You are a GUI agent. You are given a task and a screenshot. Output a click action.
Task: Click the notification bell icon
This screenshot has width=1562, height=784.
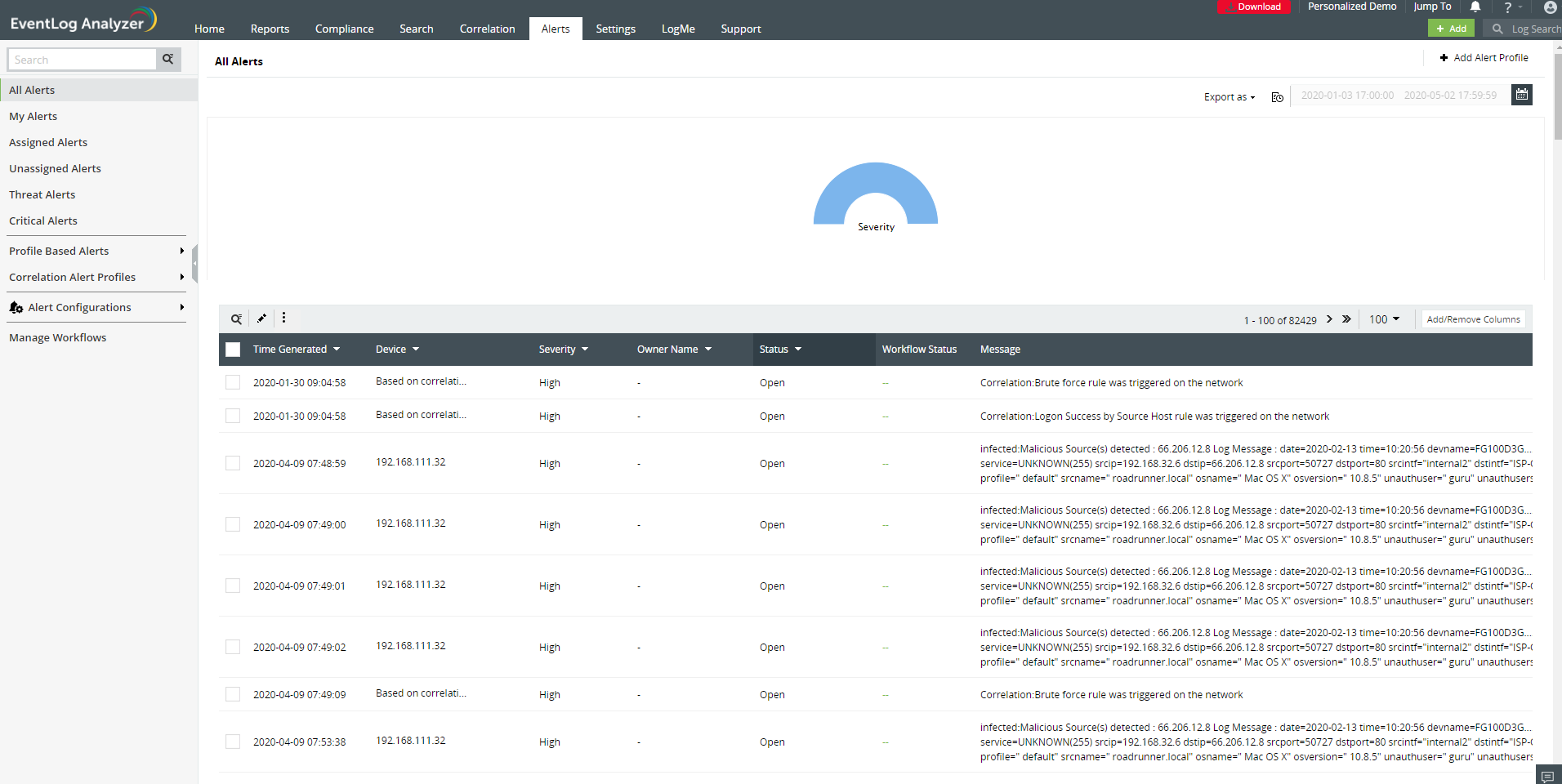(1475, 7)
